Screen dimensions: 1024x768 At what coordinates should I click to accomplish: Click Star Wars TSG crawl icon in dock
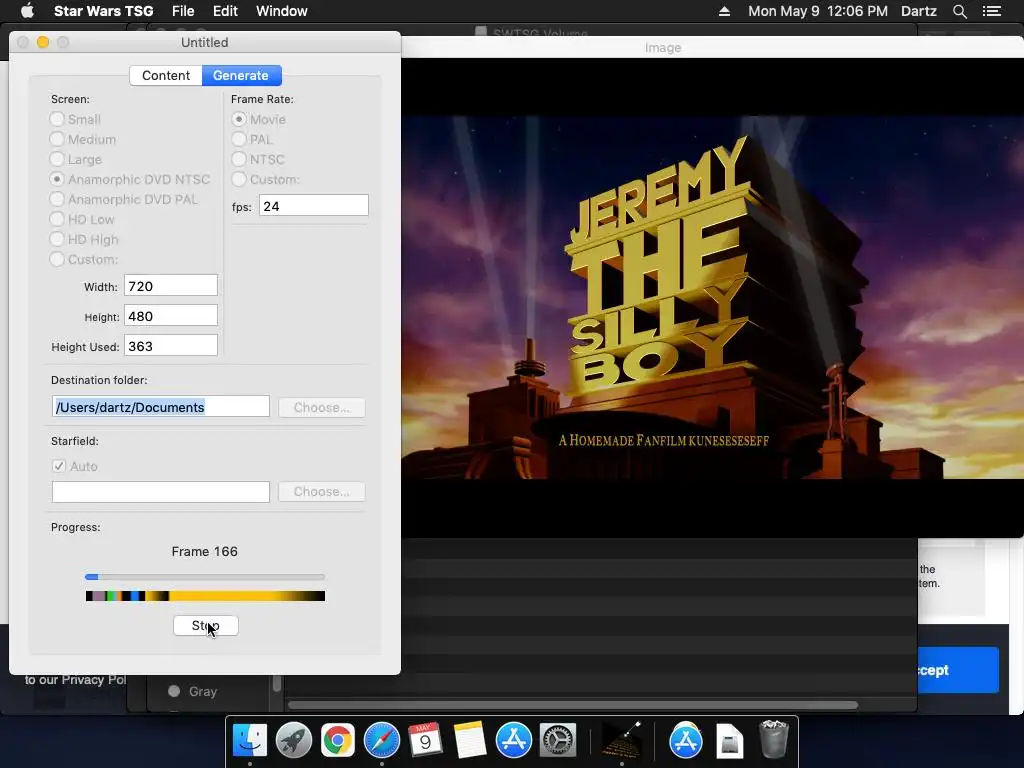(x=621, y=741)
